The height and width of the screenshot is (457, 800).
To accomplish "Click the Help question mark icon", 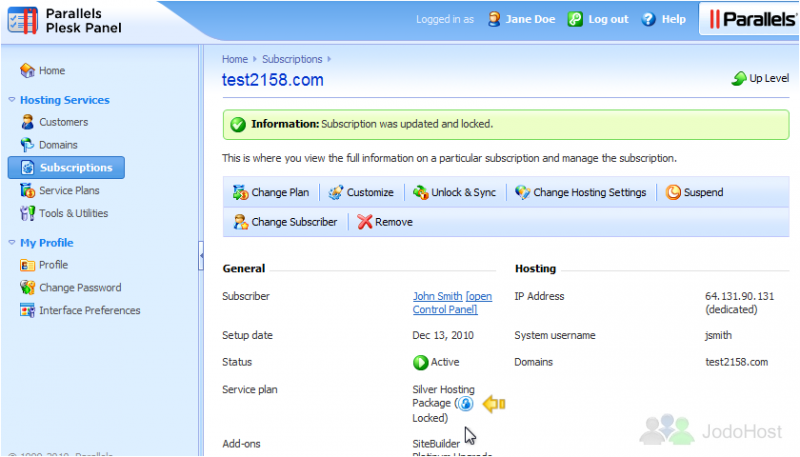I will click(x=648, y=19).
